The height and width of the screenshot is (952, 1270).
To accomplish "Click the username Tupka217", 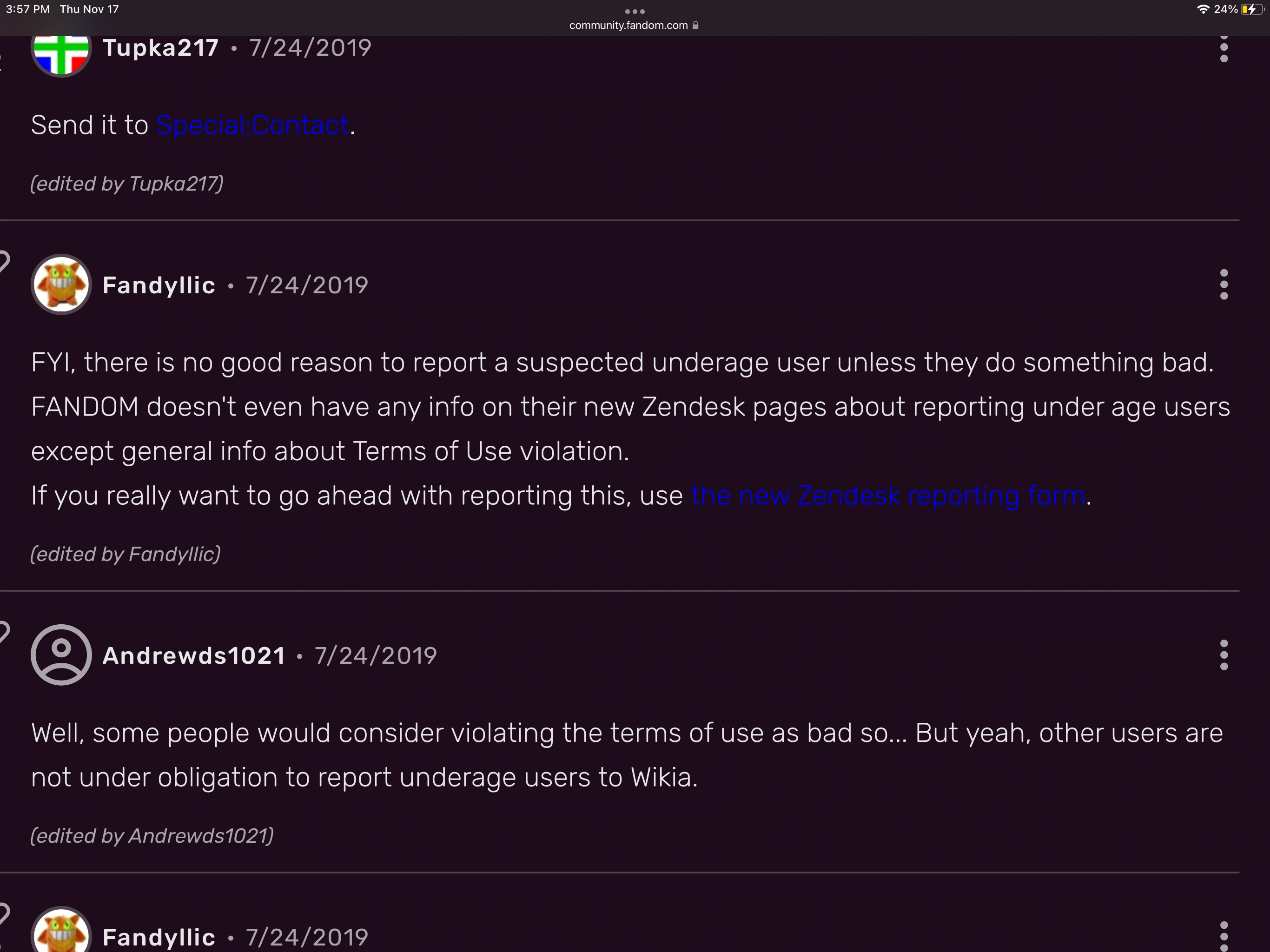I will (161, 48).
